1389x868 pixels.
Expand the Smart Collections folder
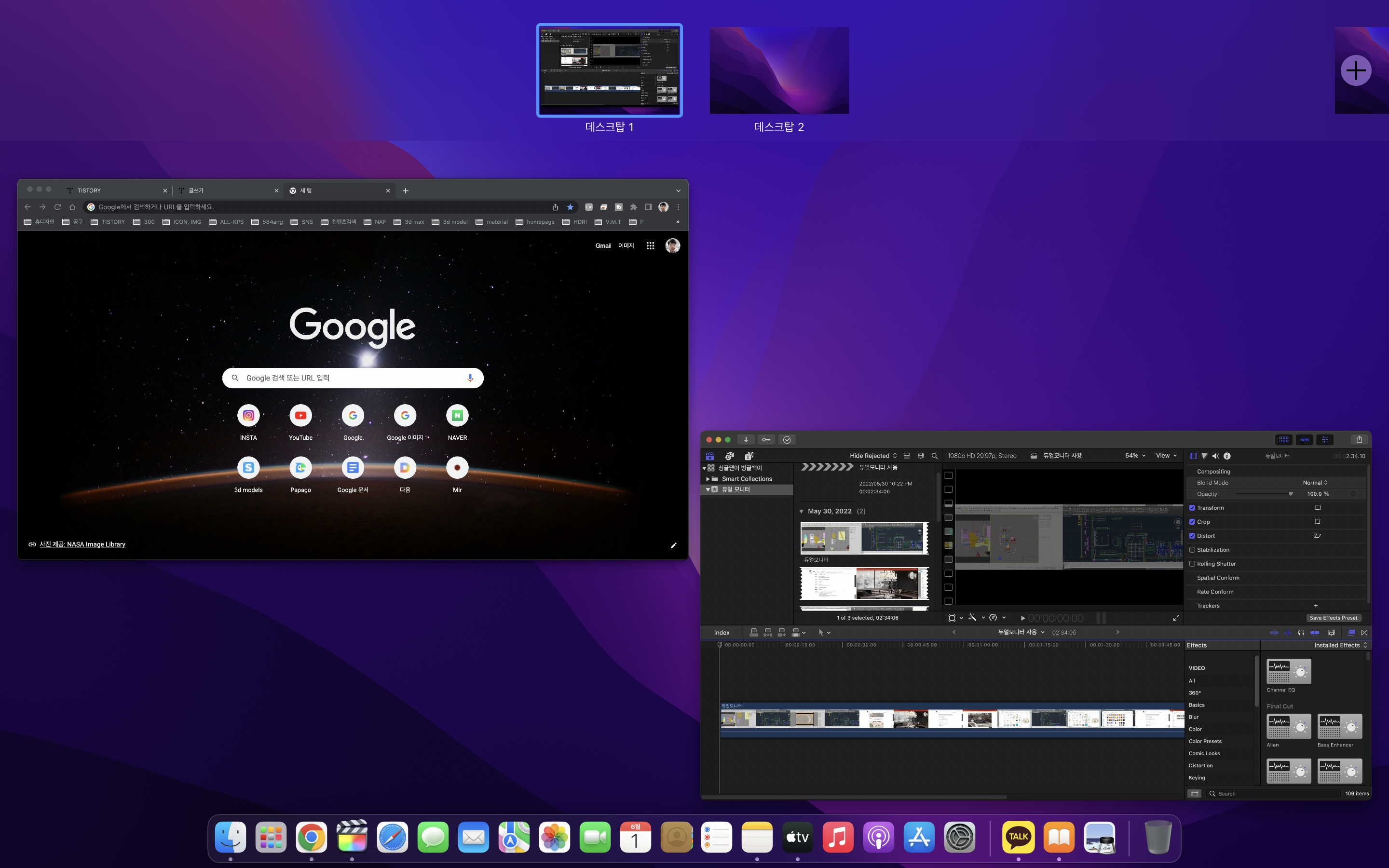tap(708, 479)
